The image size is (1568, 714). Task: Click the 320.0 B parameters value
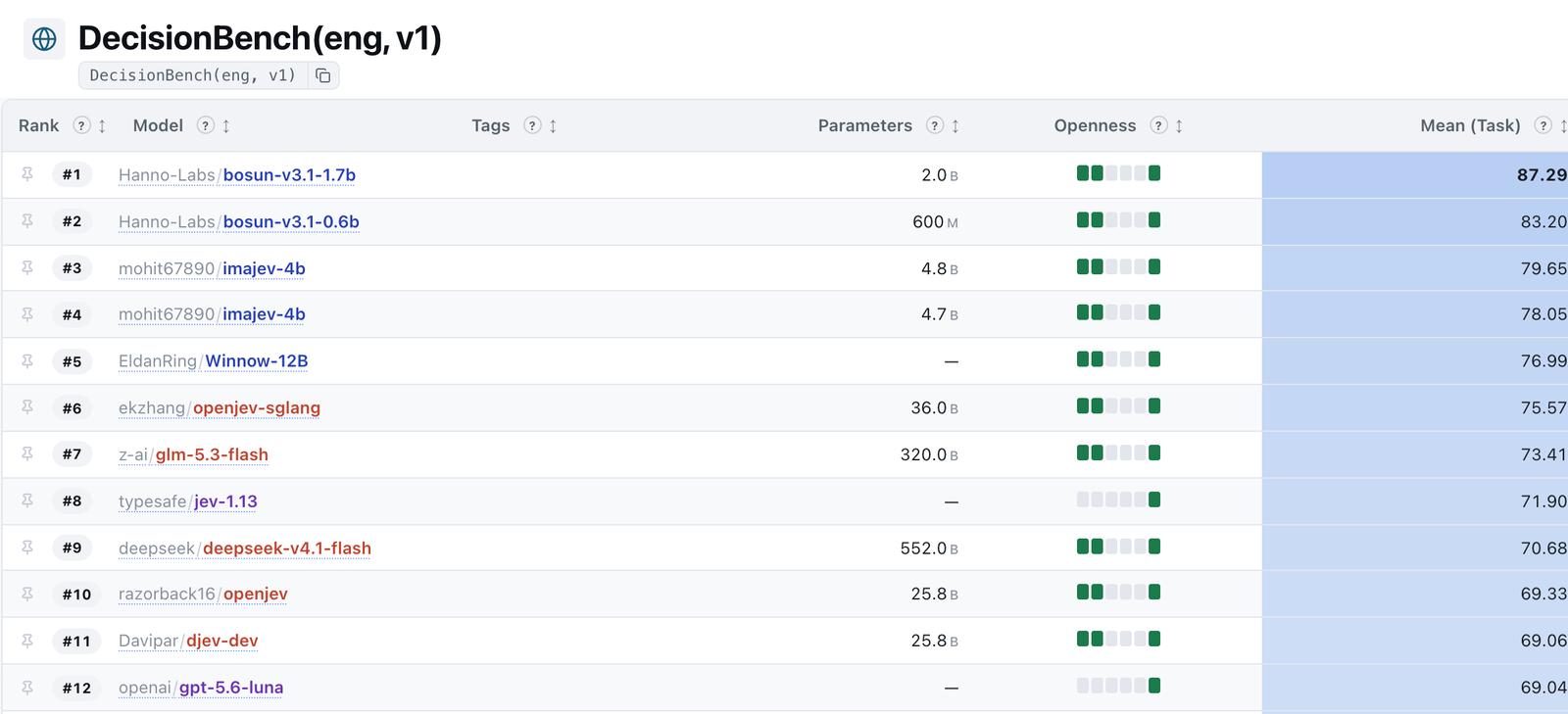click(x=929, y=454)
